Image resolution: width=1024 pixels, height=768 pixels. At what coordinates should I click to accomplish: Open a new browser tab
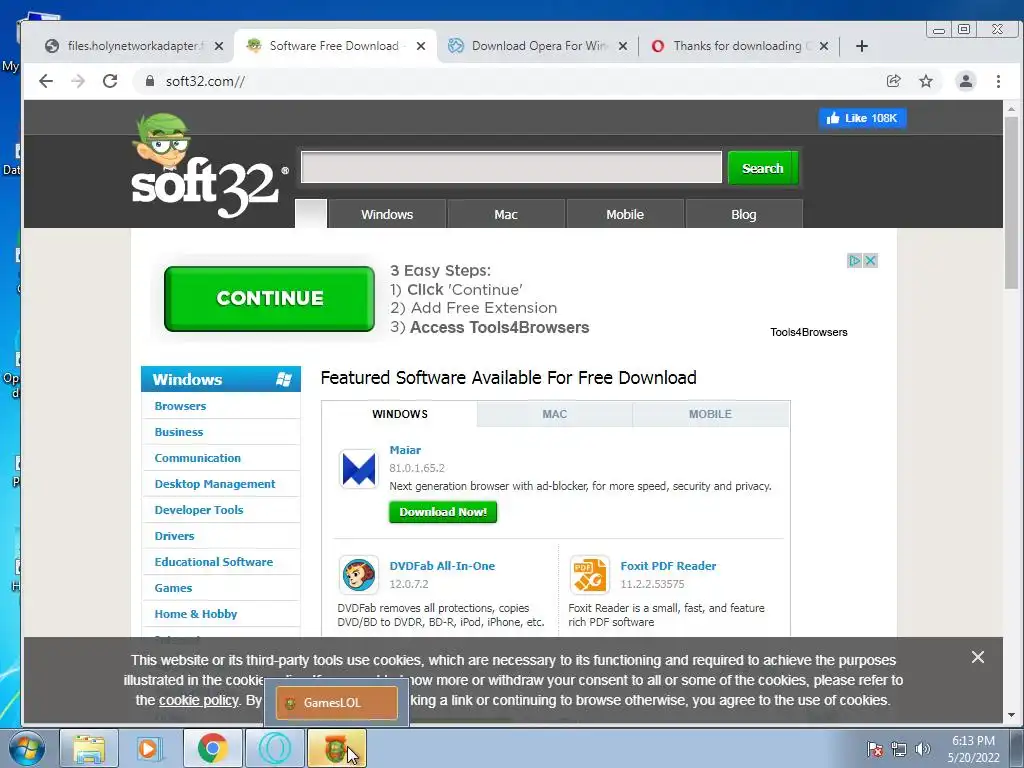(x=862, y=46)
